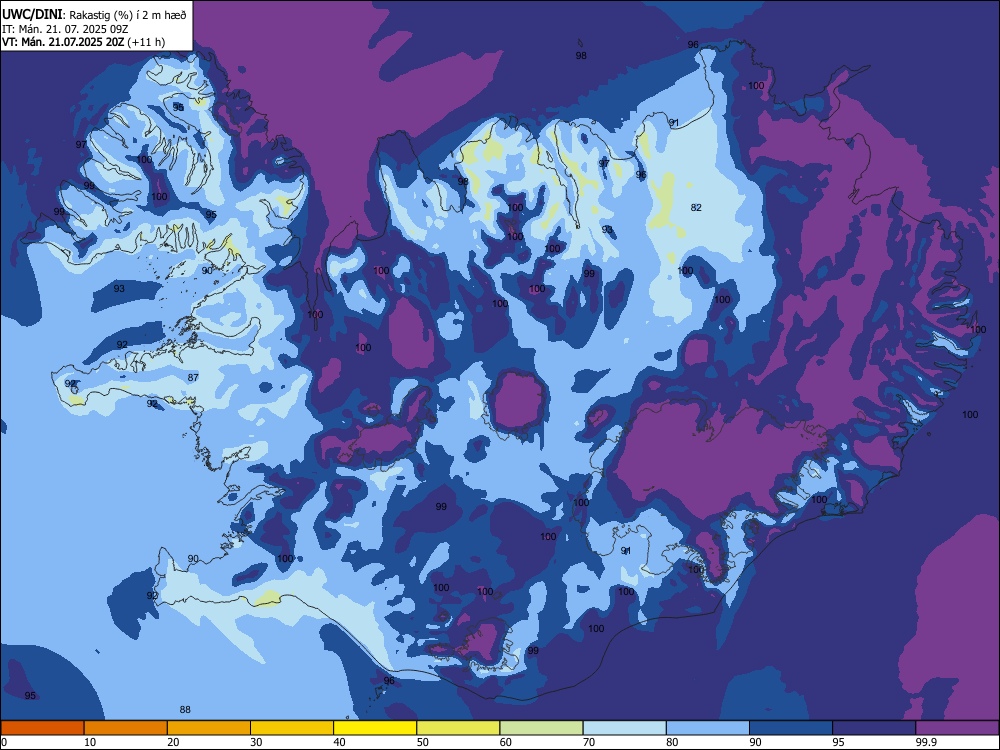Select the pale yellow 50–60 legend swatch
This screenshot has width=1000, height=750.
click(x=458, y=728)
